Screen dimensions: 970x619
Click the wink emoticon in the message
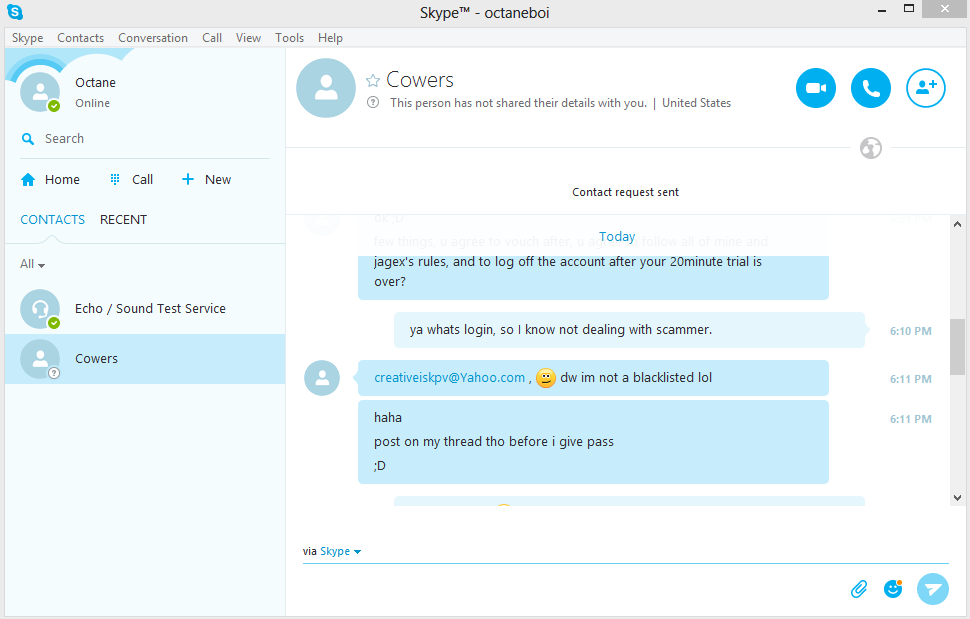545,378
